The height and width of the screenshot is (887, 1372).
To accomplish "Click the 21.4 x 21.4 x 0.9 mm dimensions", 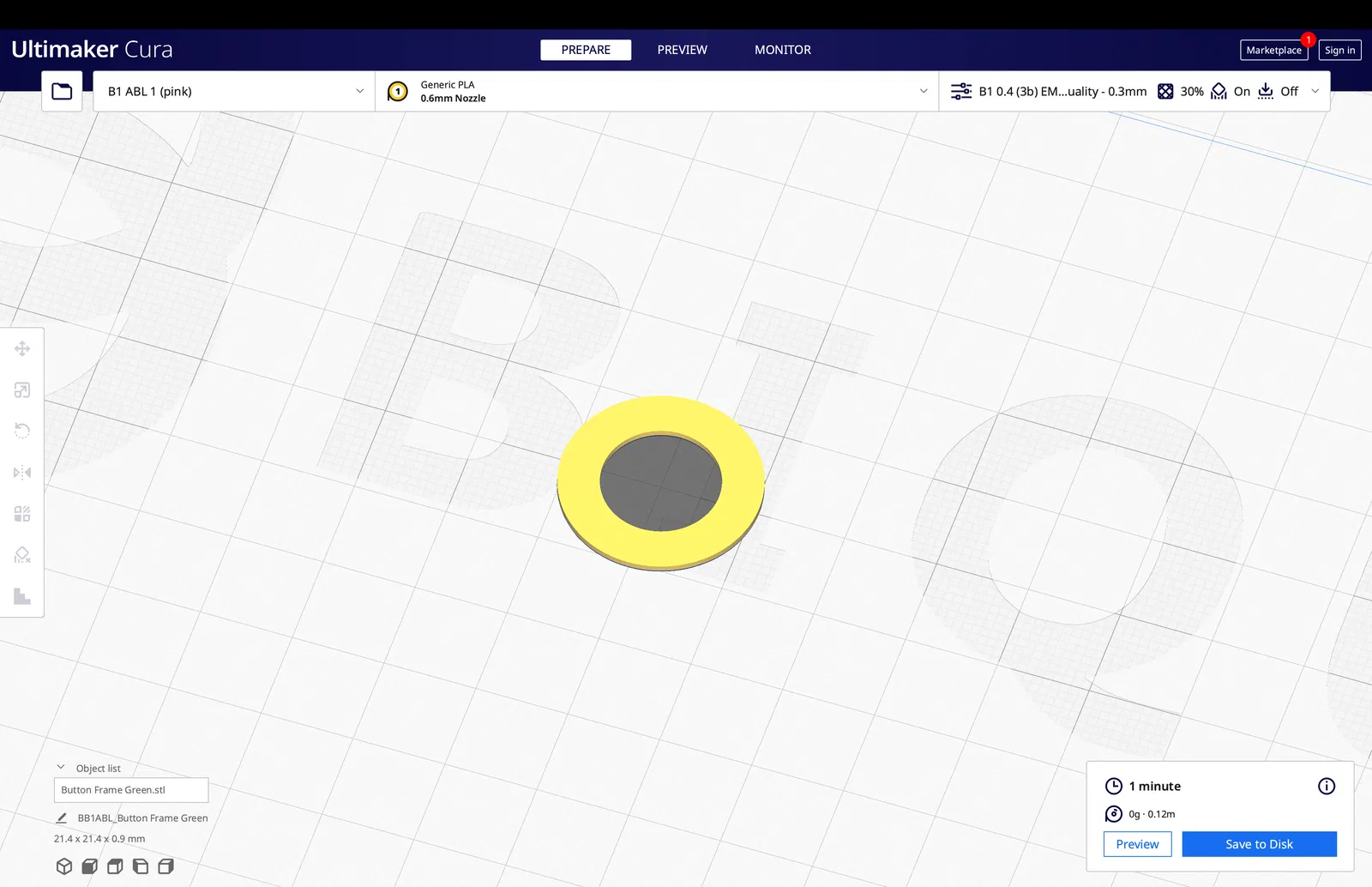I will coord(99,839).
